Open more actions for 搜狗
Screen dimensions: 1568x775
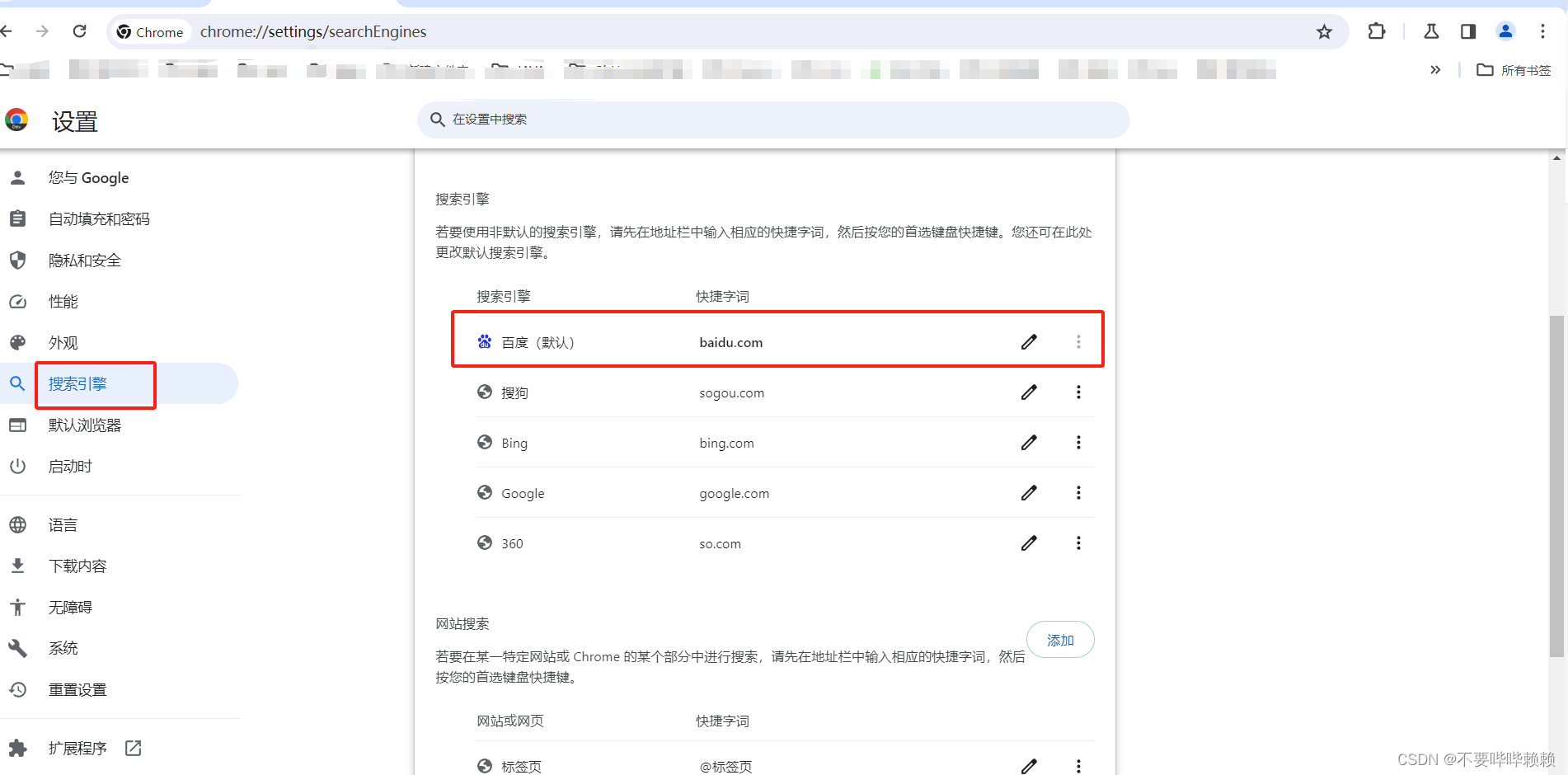click(x=1078, y=392)
